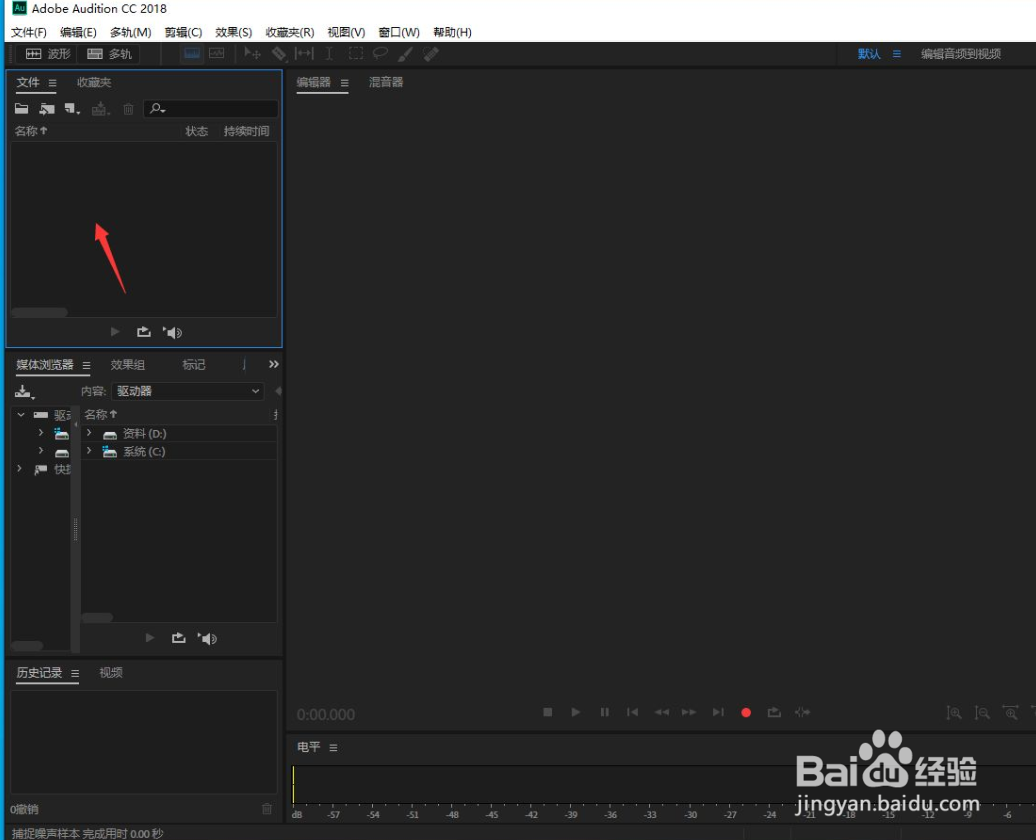1036x840 pixels.
Task: Sort files by 状态 column
Action: [197, 131]
